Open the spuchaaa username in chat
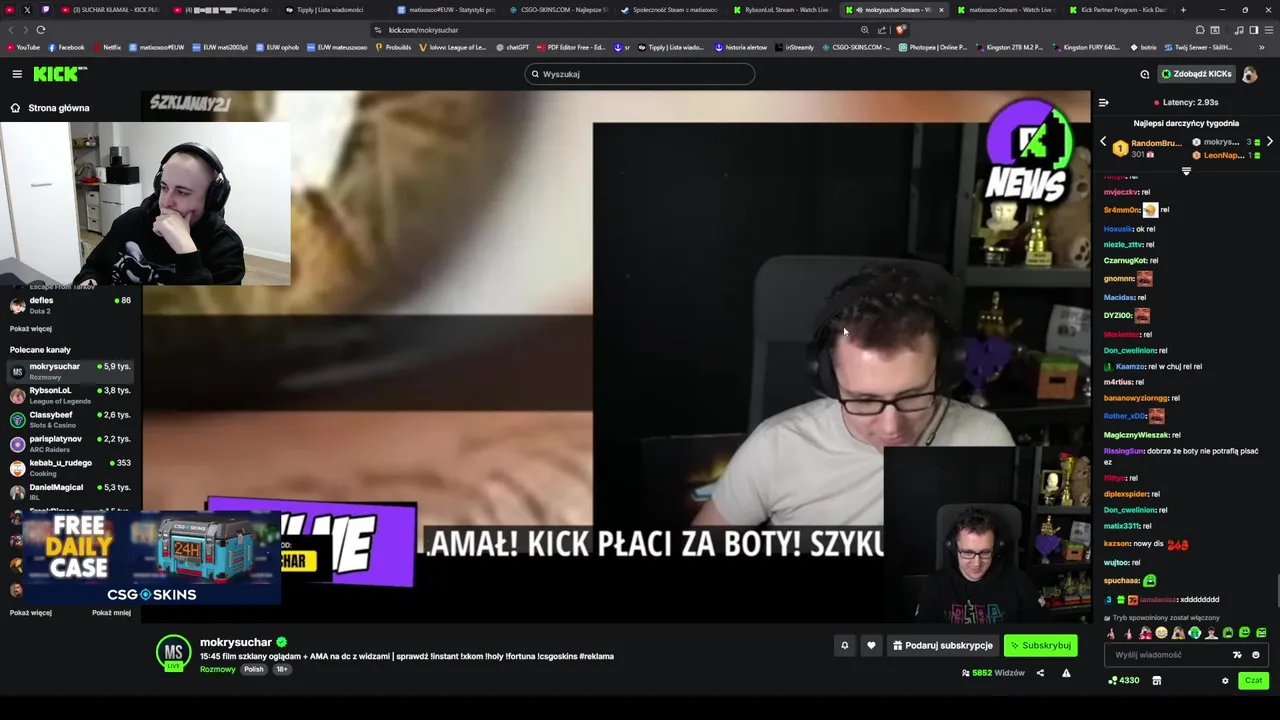This screenshot has width=1280, height=720. [1121, 581]
